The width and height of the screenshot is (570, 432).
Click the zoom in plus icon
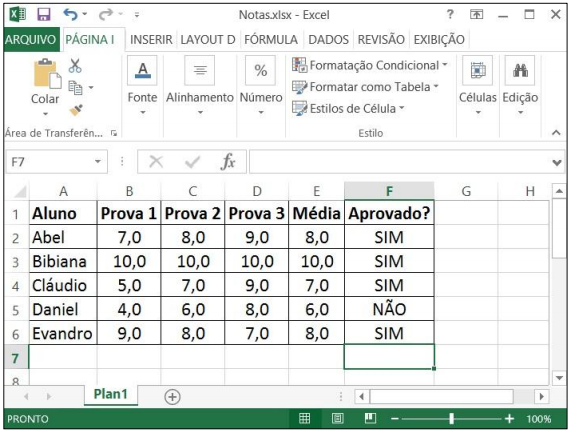pyautogui.click(x=509, y=419)
